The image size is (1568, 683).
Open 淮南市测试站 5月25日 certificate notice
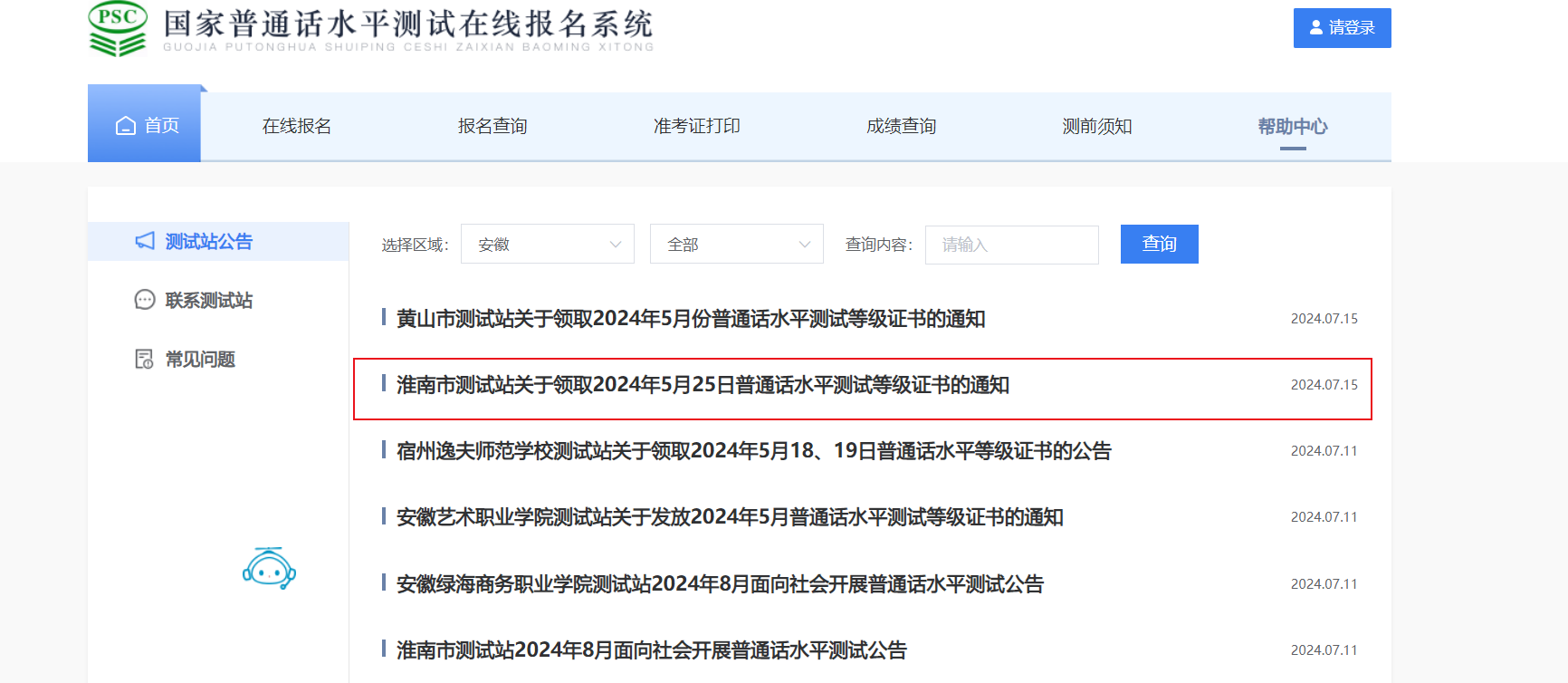703,385
